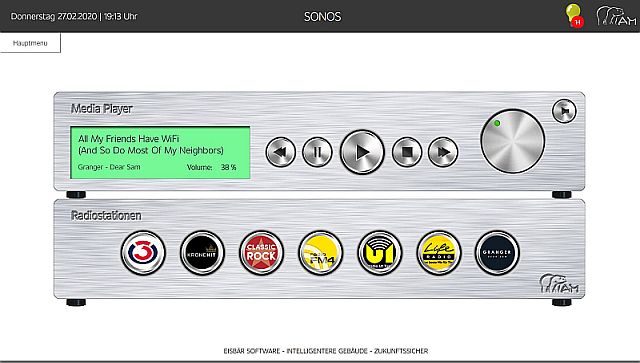The width and height of the screenshot is (640, 363).
Task: Click the Radiostationen label
Action: pyautogui.click(x=106, y=216)
